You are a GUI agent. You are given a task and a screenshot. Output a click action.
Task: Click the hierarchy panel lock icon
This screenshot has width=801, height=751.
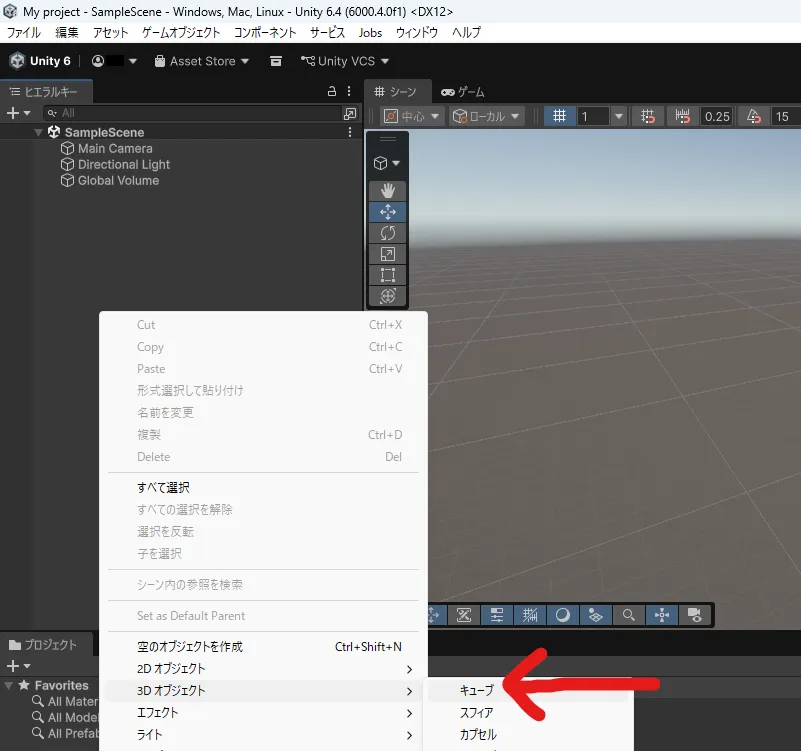pyautogui.click(x=333, y=91)
